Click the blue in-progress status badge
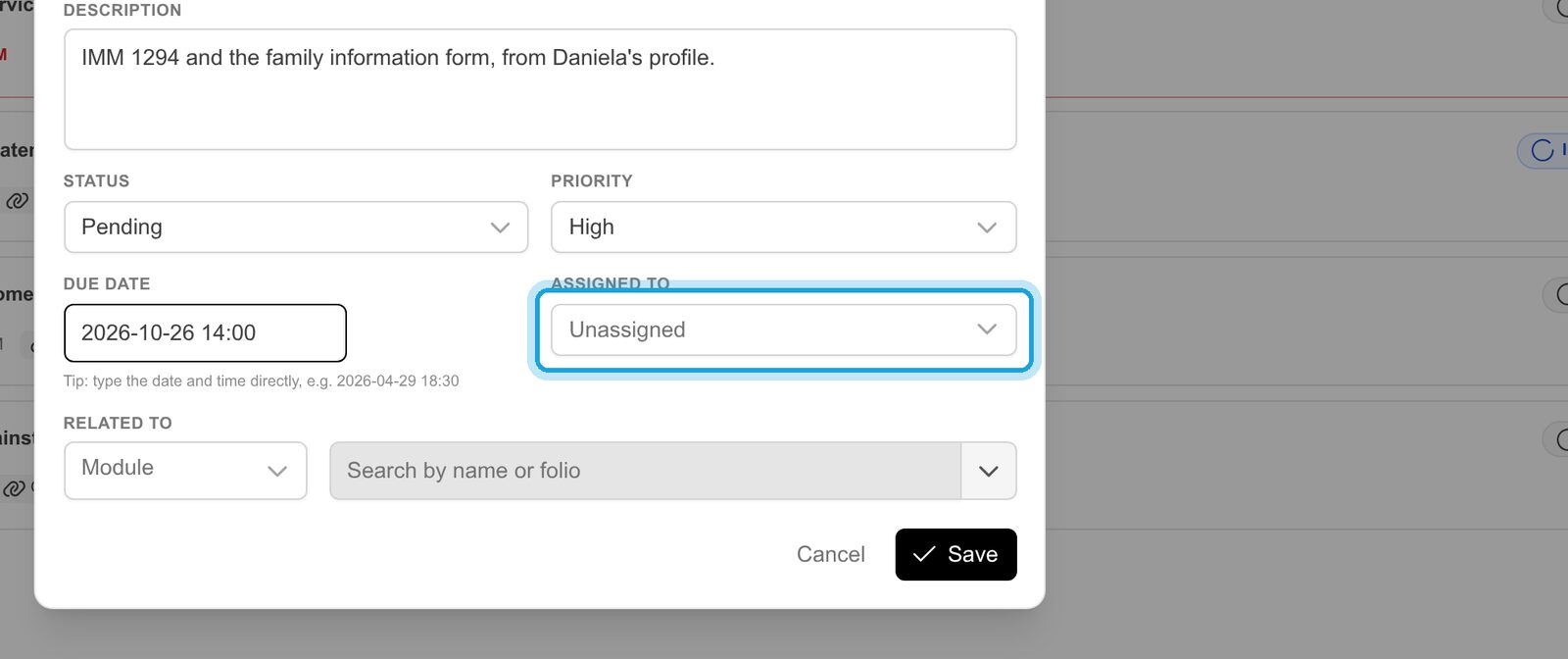 1543,150
